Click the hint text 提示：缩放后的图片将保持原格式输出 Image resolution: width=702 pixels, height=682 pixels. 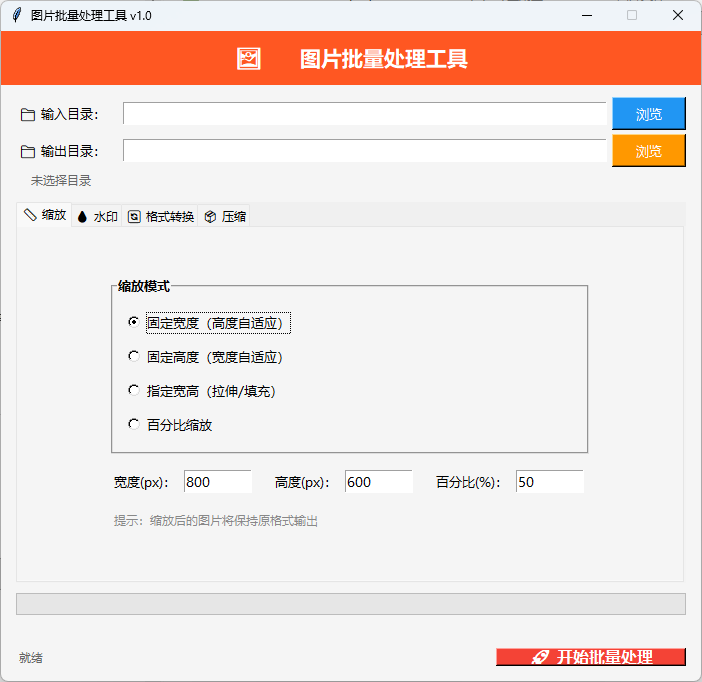coord(216,521)
